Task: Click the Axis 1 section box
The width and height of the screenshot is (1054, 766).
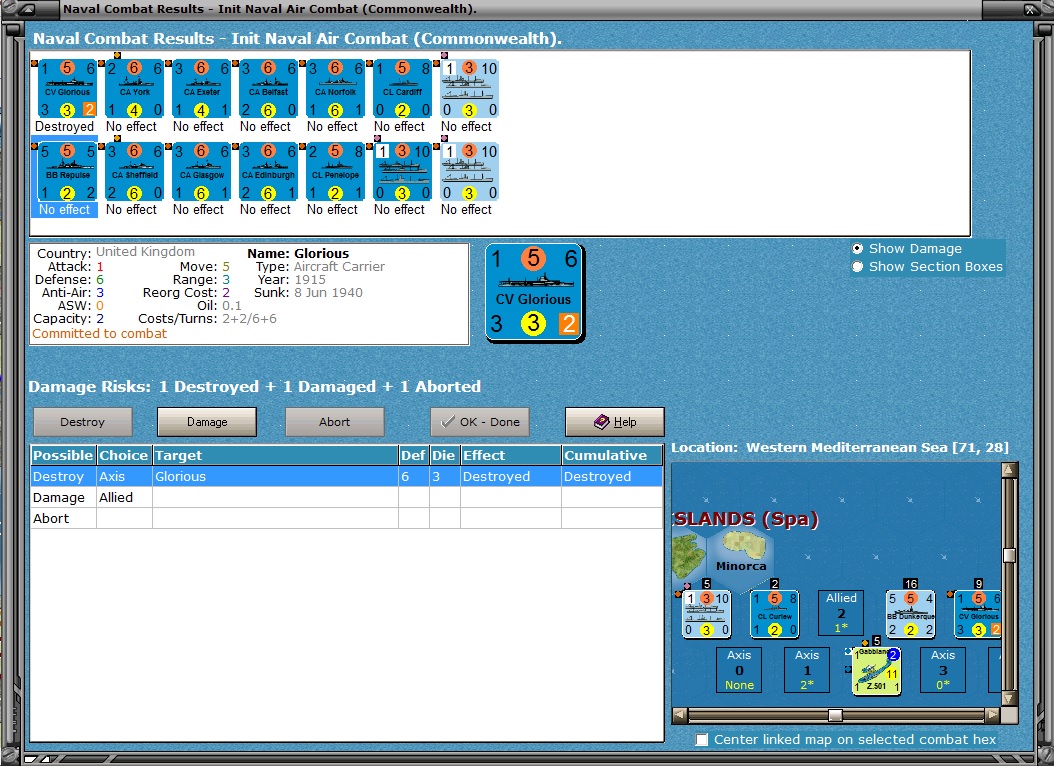Action: pyautogui.click(x=807, y=669)
